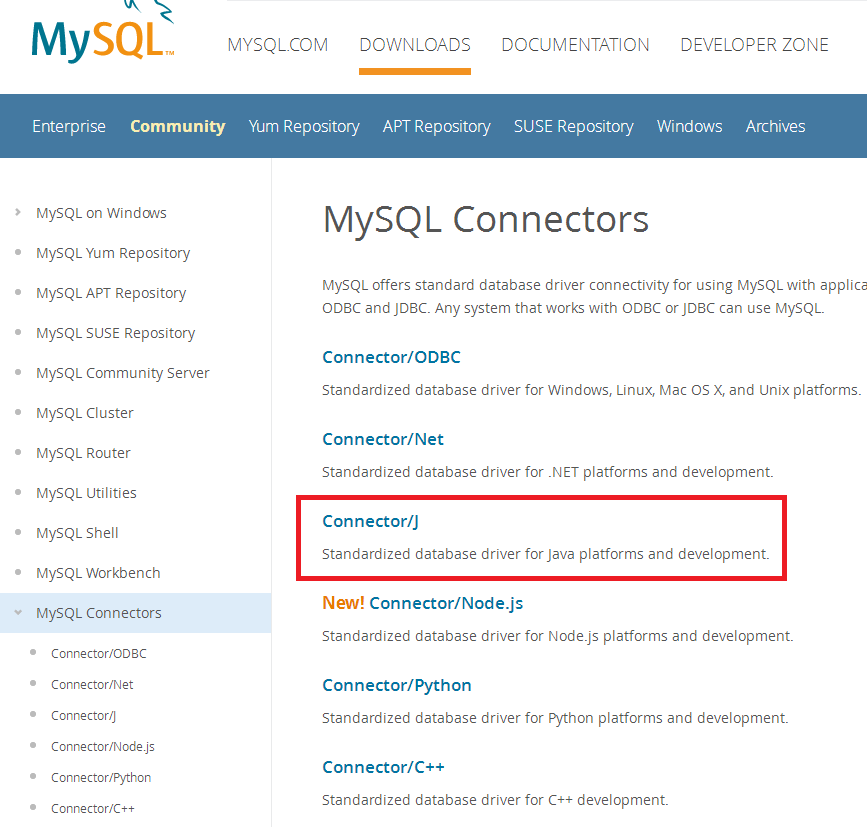
Task: Click the .NET platforms driver description
Action: (x=547, y=472)
